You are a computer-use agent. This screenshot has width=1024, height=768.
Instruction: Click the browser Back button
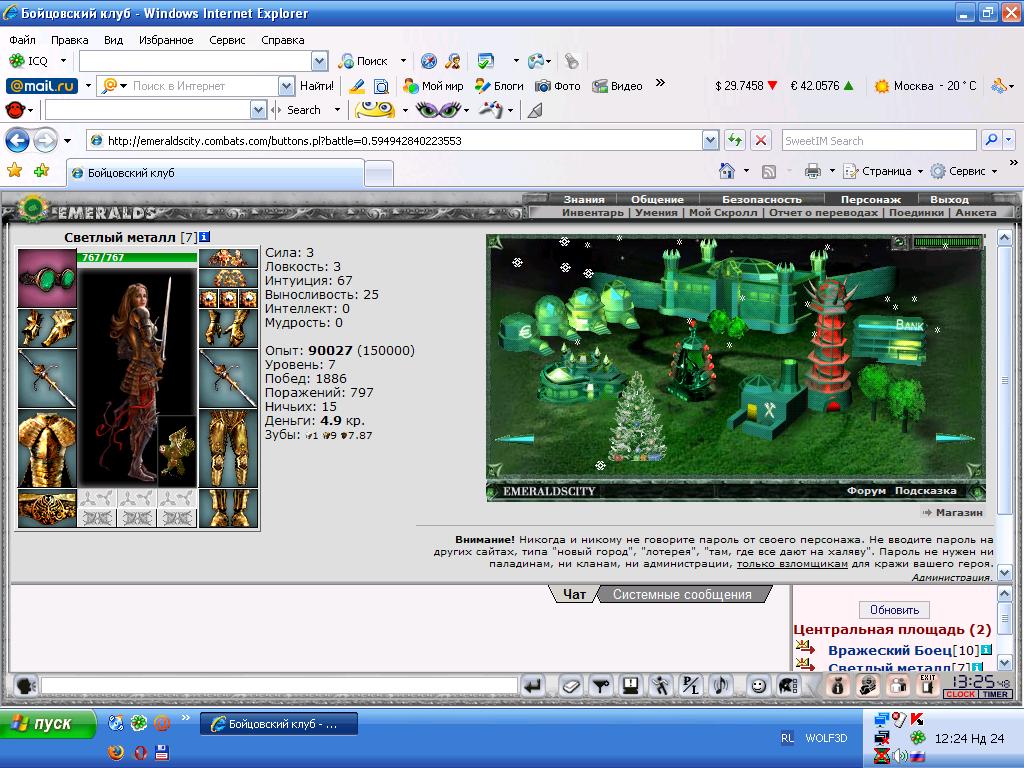pyautogui.click(x=18, y=140)
